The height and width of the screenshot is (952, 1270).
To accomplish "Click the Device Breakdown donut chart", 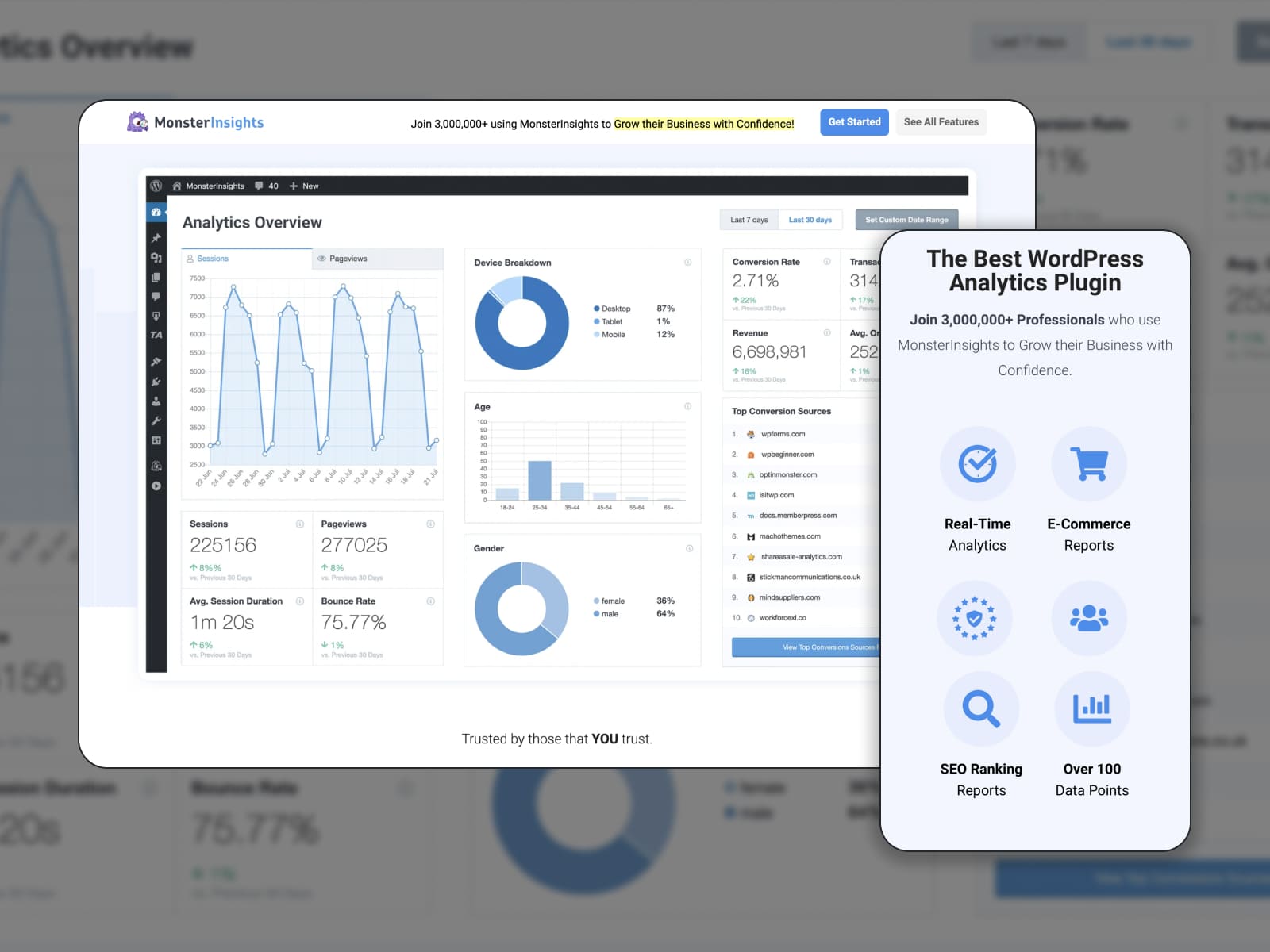I will [521, 323].
